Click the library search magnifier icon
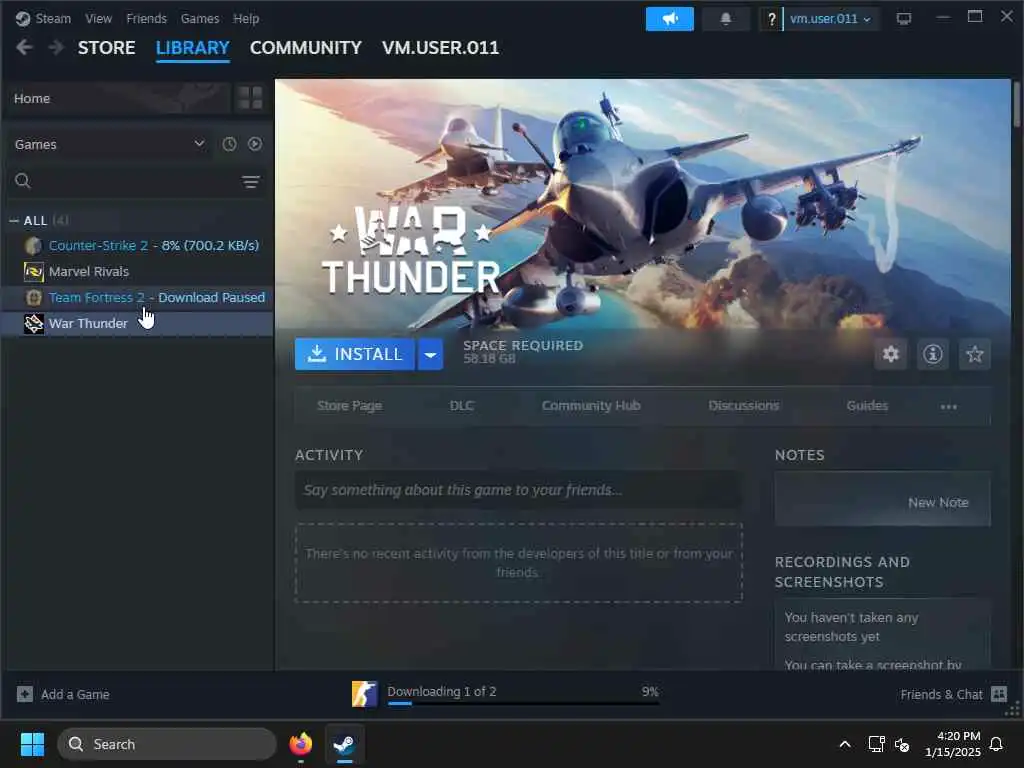 tap(23, 181)
